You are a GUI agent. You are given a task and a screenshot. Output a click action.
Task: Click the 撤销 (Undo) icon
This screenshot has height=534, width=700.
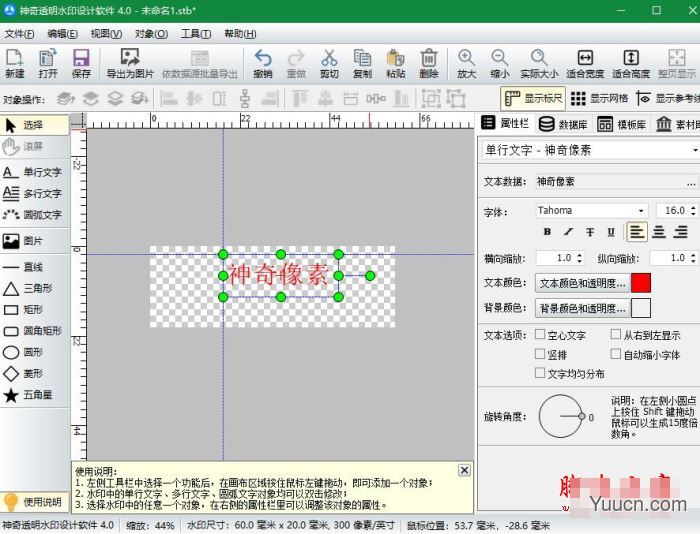(263, 64)
